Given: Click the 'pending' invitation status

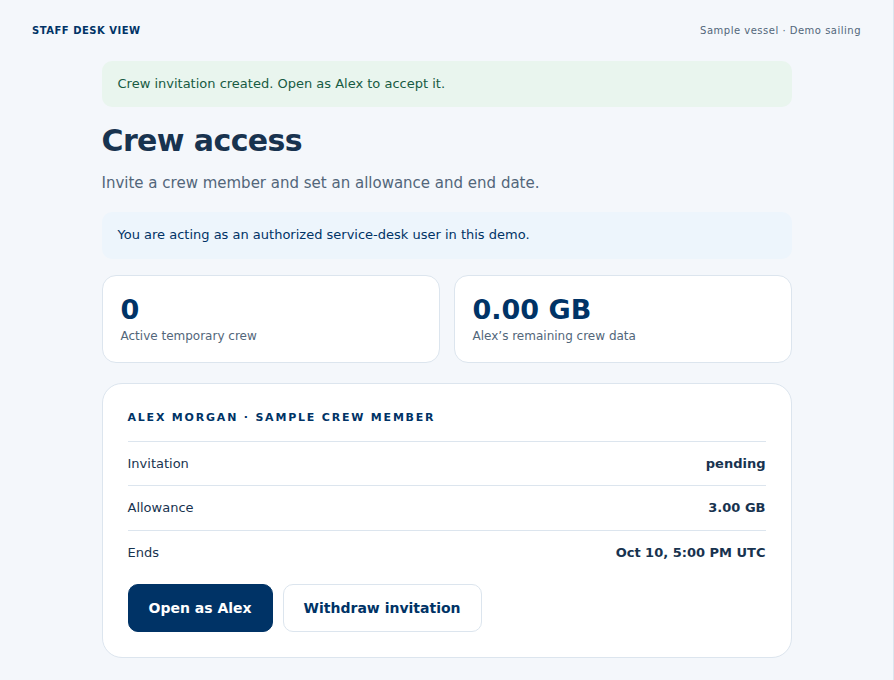Looking at the screenshot, I should 735,464.
